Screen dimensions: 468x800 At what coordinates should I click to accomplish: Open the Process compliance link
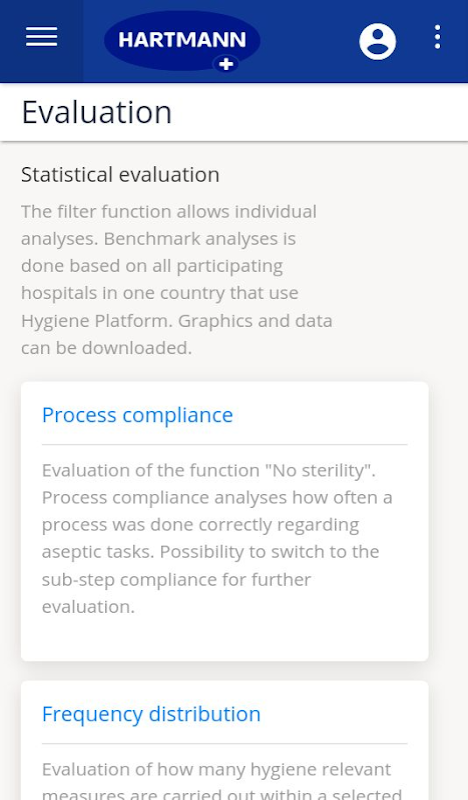pyautogui.click(x=137, y=415)
